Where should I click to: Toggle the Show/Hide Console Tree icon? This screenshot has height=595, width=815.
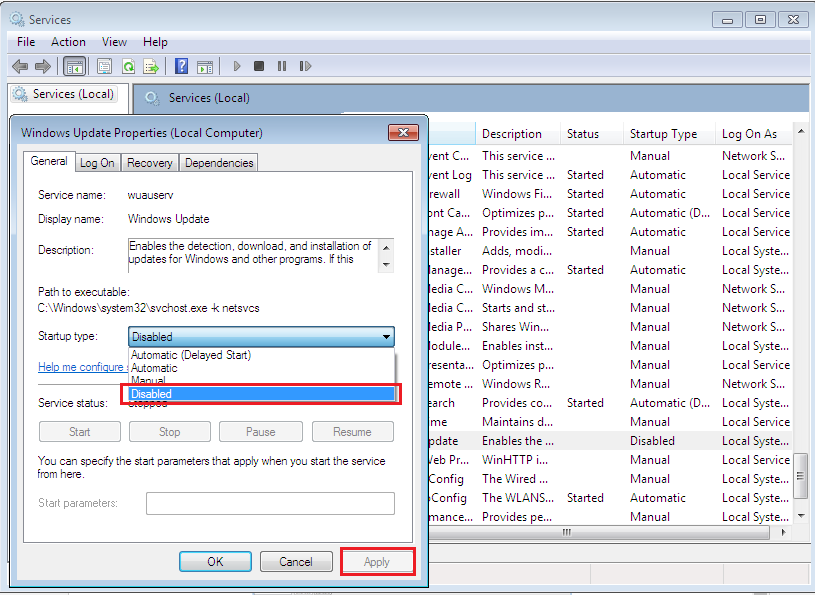[74, 67]
